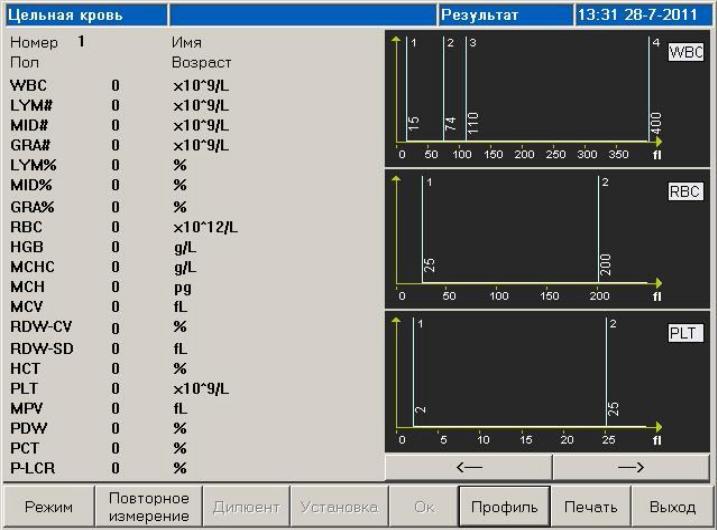Click the grayed Дилюент button
Screen dimensions: 717x530
tap(246, 507)
